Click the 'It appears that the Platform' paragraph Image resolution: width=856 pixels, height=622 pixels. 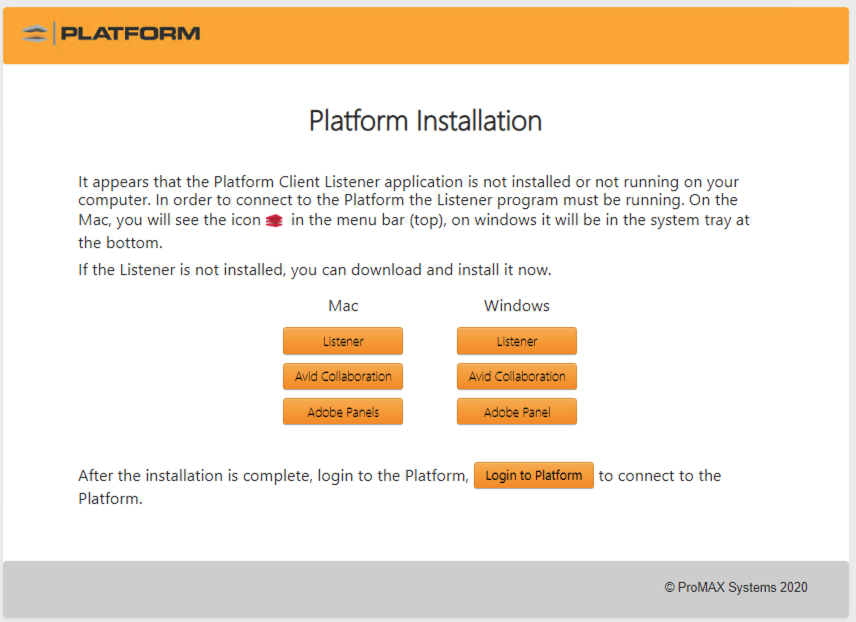pyautogui.click(x=414, y=212)
